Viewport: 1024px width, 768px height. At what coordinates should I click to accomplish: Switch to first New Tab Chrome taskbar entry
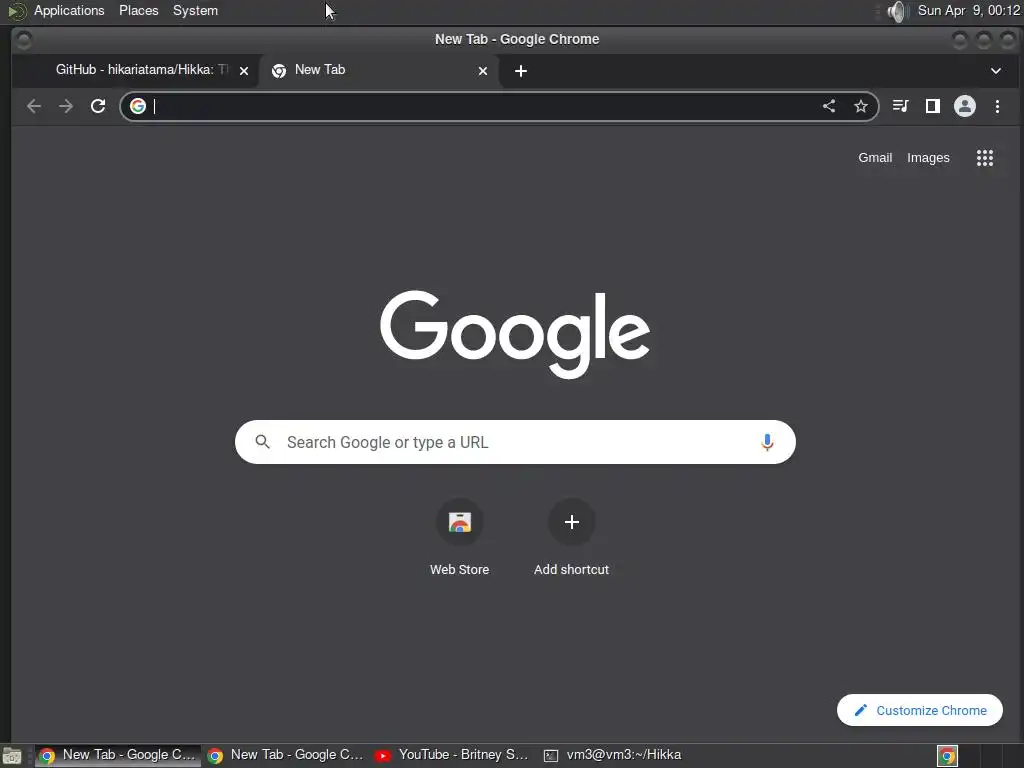118,755
